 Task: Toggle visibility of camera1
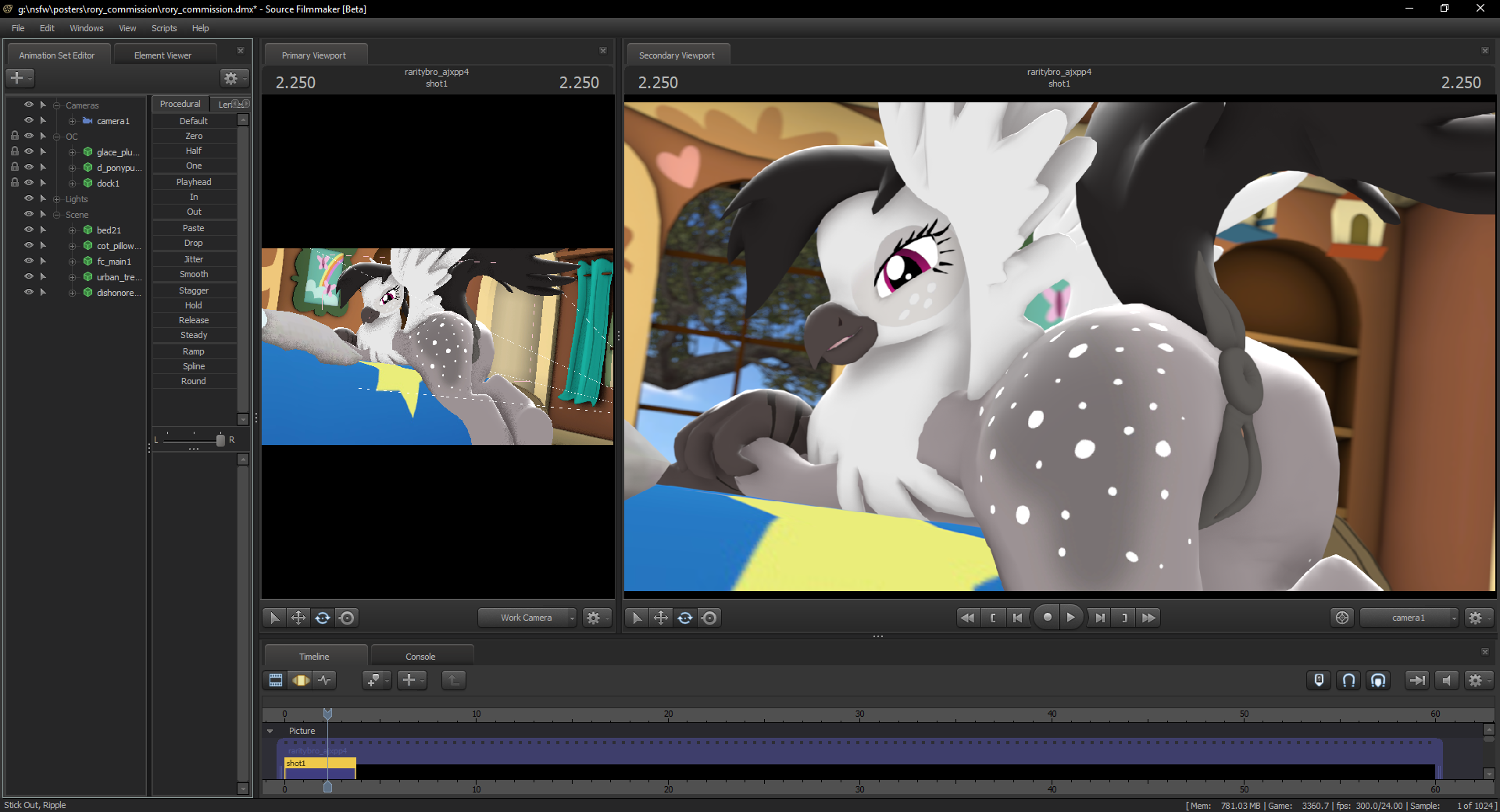click(29, 120)
